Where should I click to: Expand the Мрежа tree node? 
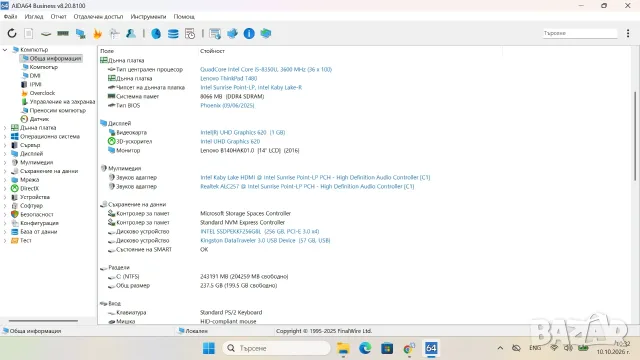pyautogui.click(x=5, y=180)
